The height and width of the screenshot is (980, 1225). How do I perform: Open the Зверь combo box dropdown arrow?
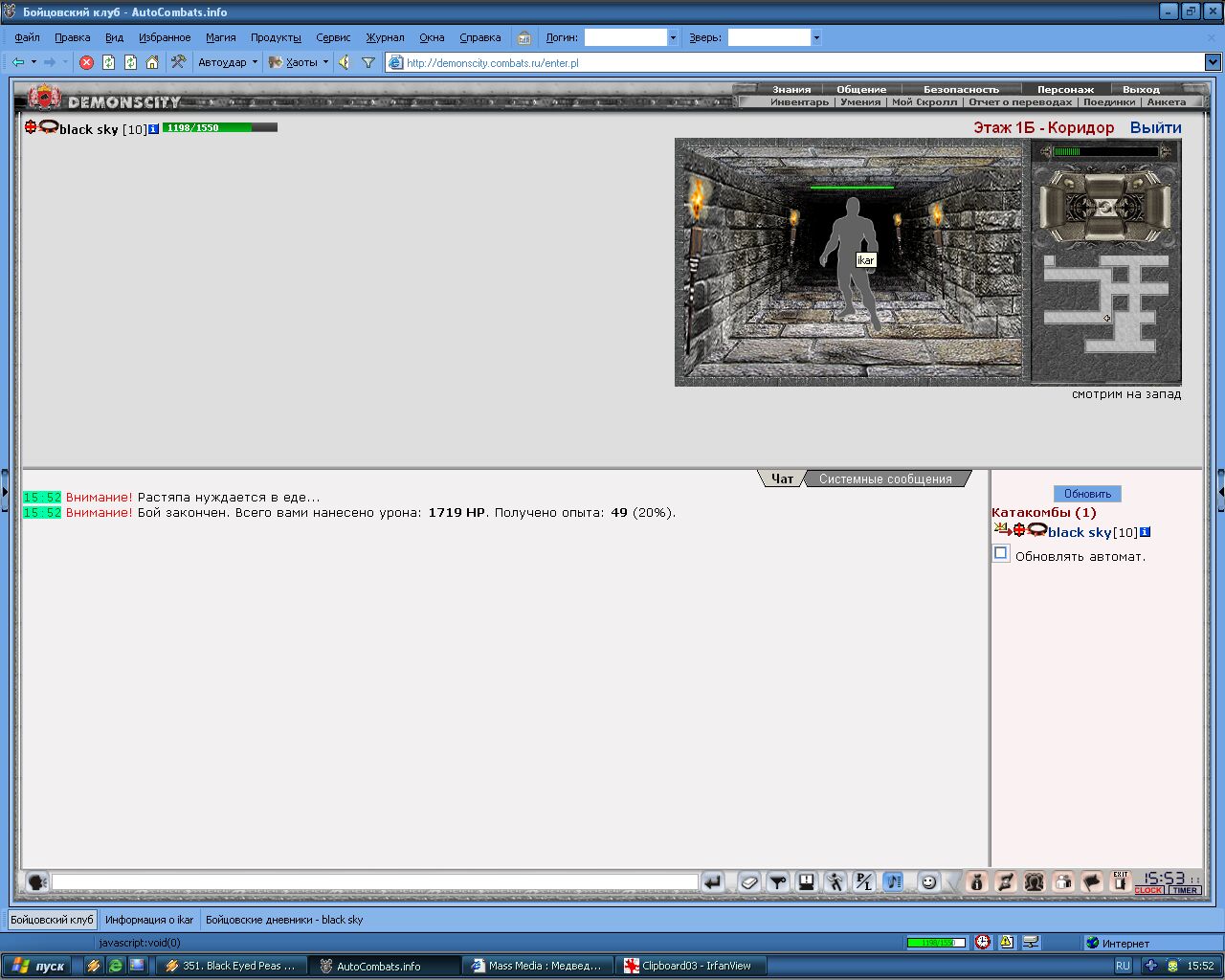pos(816,37)
